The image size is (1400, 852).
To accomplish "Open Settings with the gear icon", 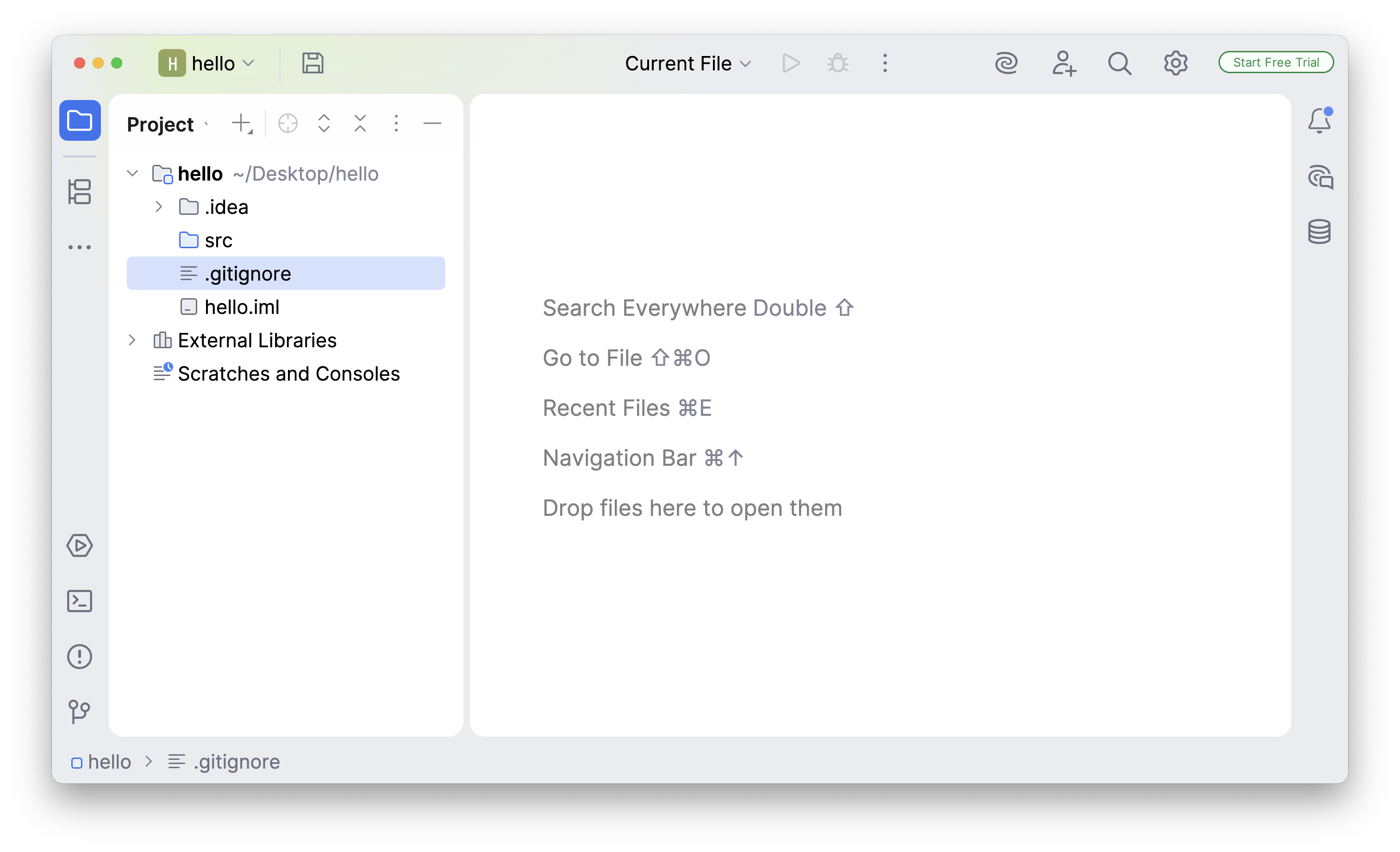I will pyautogui.click(x=1175, y=63).
